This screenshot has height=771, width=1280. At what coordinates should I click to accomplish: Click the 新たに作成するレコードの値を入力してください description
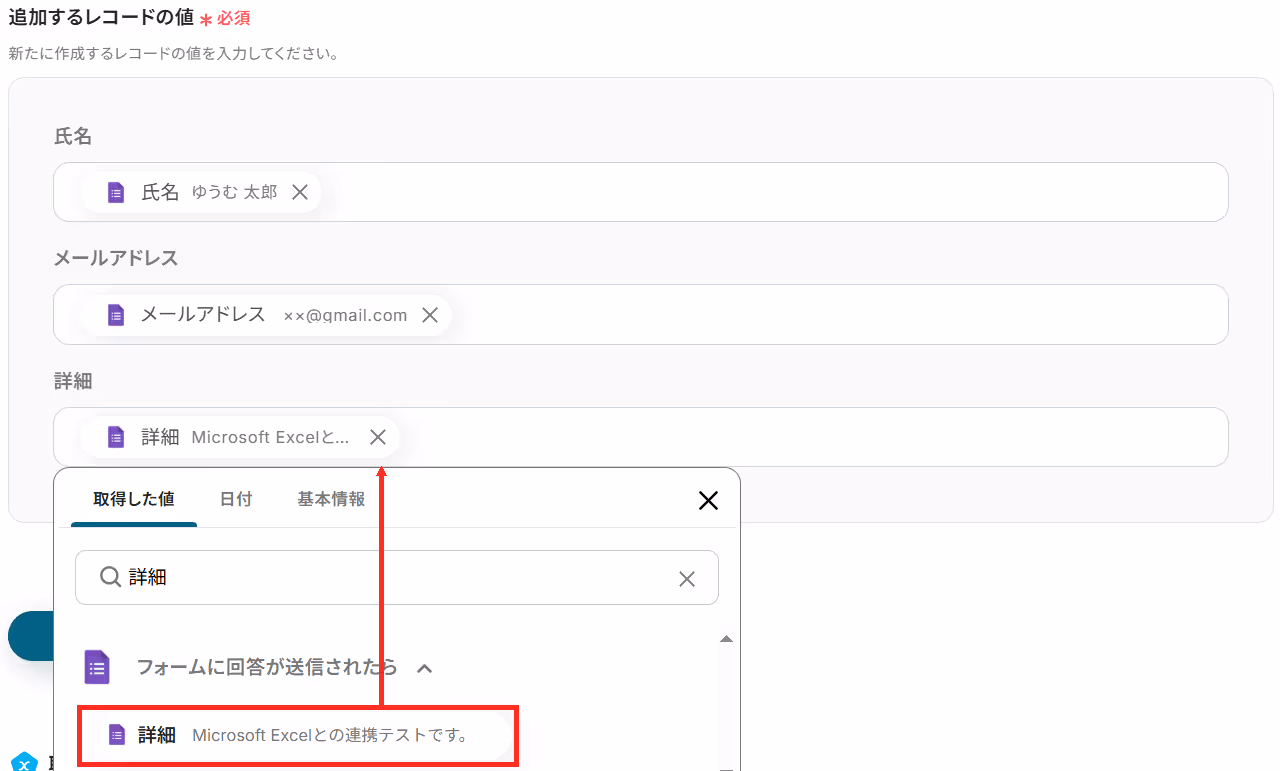173,53
